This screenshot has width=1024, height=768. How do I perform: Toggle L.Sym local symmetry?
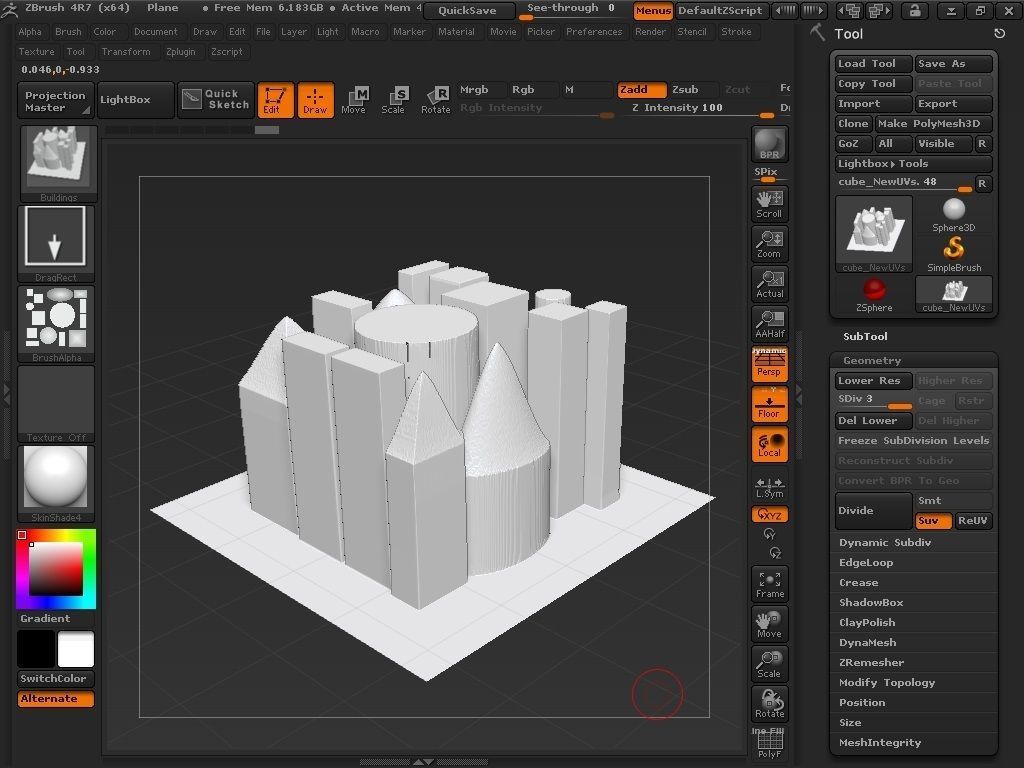769,487
